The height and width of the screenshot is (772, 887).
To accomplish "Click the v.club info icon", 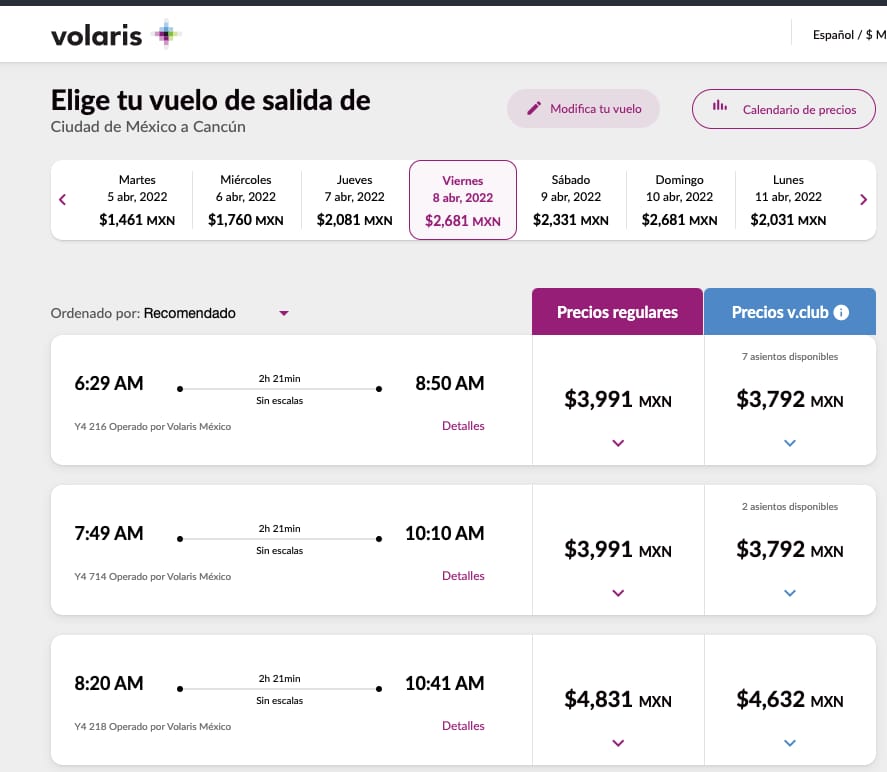I will [841, 312].
